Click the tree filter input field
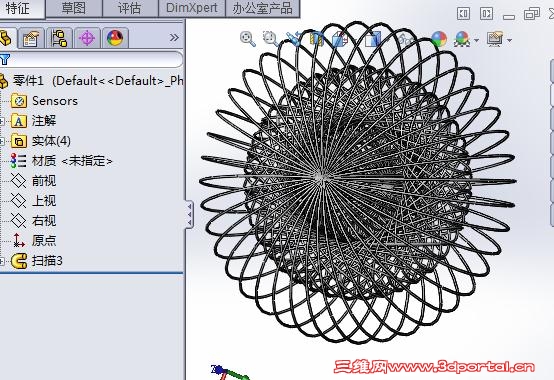 coord(95,59)
